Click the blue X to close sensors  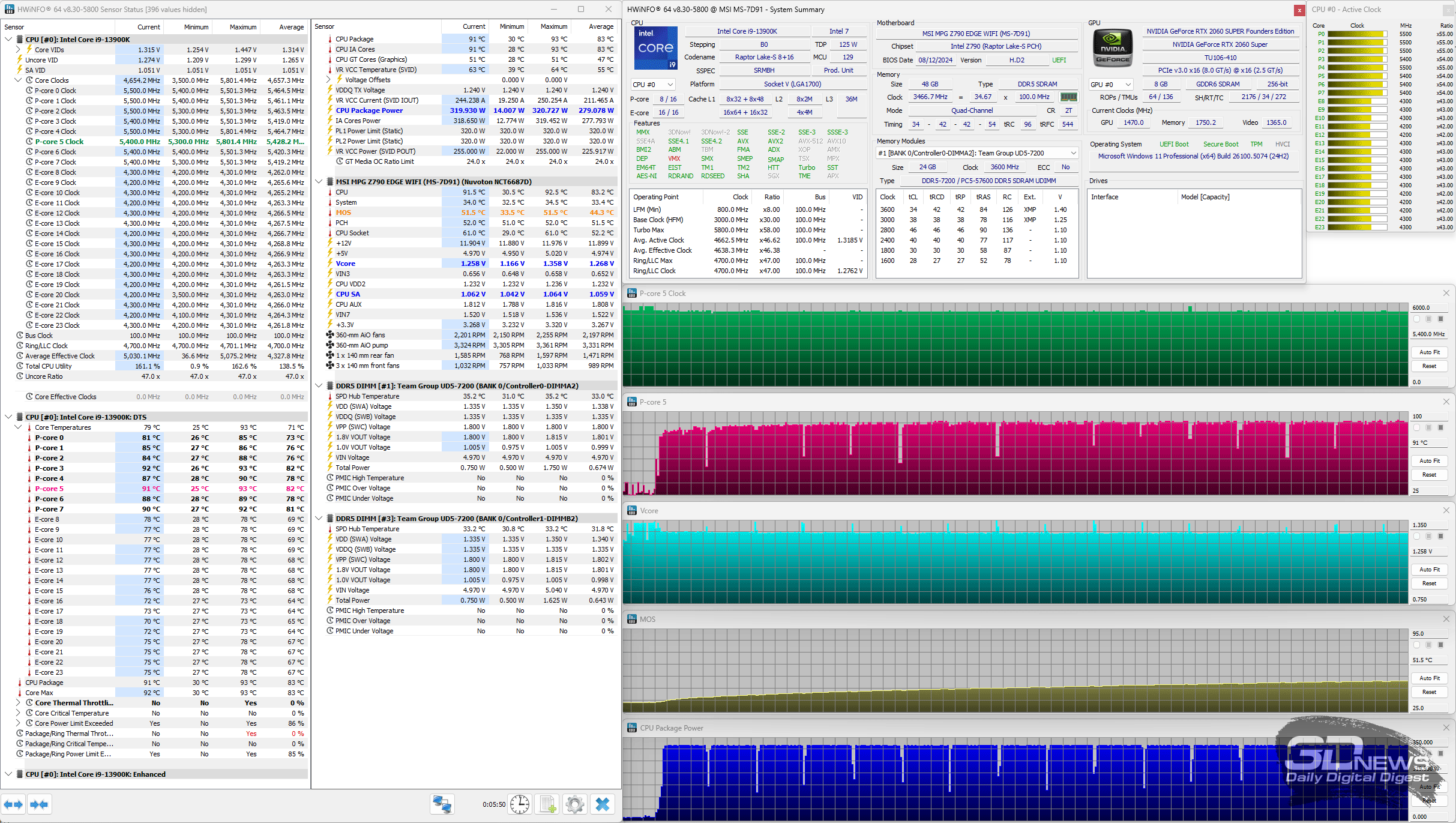(603, 804)
